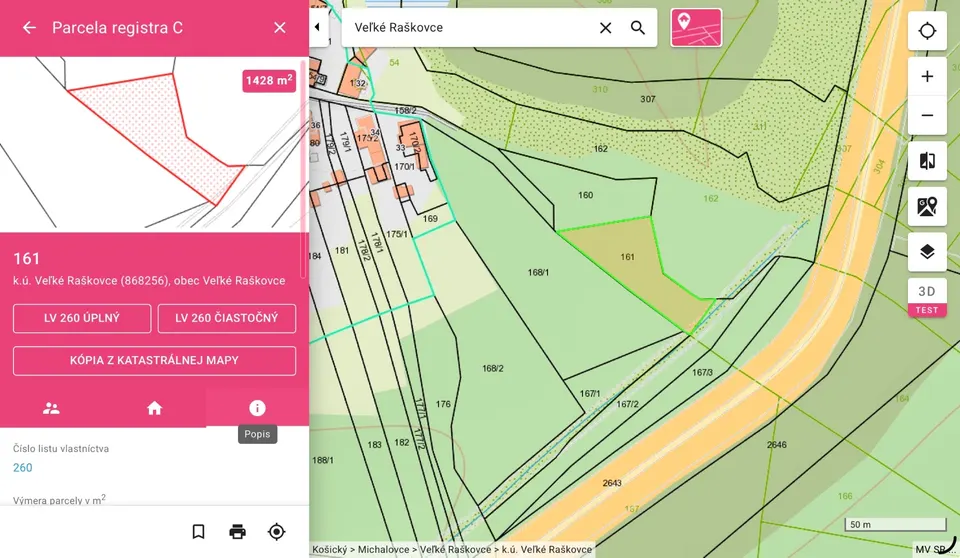Open the map imagery picker icon

pos(927,206)
